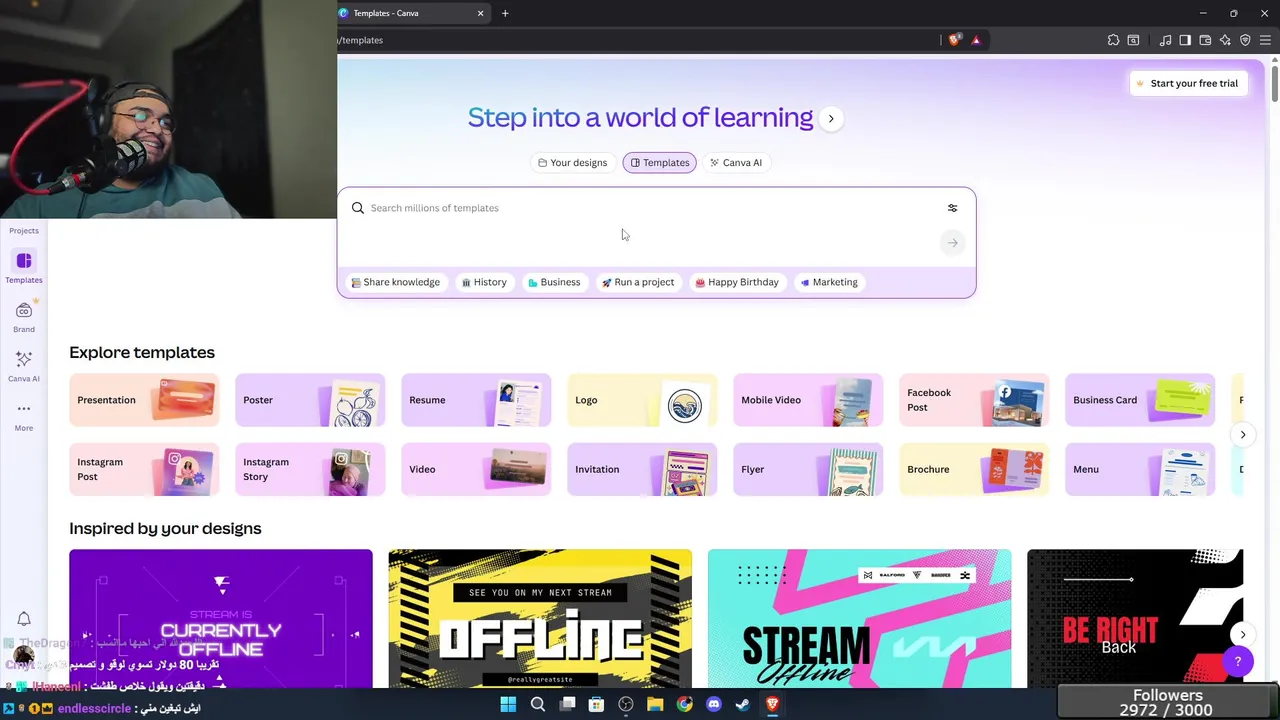Open Logo template category

coord(642,400)
